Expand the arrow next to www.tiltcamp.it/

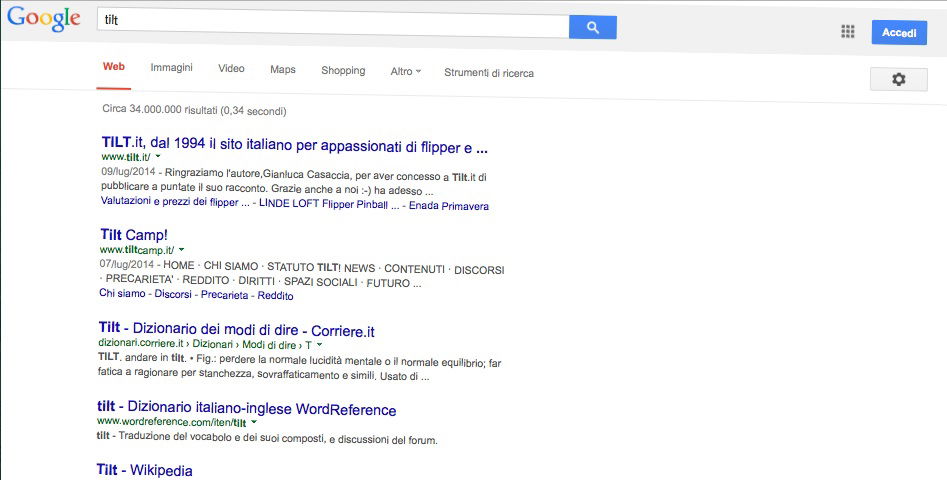tap(181, 250)
